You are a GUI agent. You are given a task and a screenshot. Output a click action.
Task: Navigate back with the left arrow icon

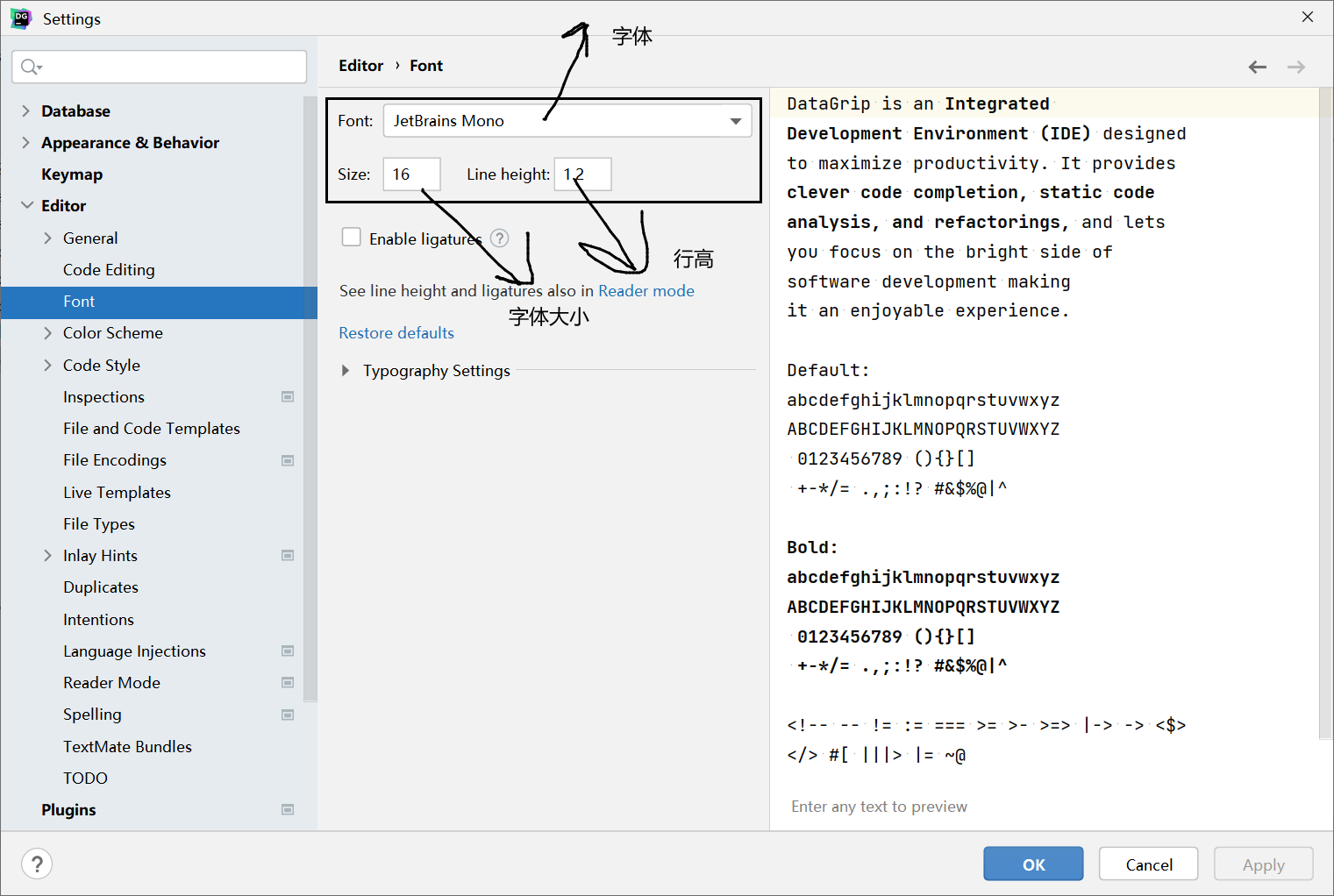point(1258,67)
